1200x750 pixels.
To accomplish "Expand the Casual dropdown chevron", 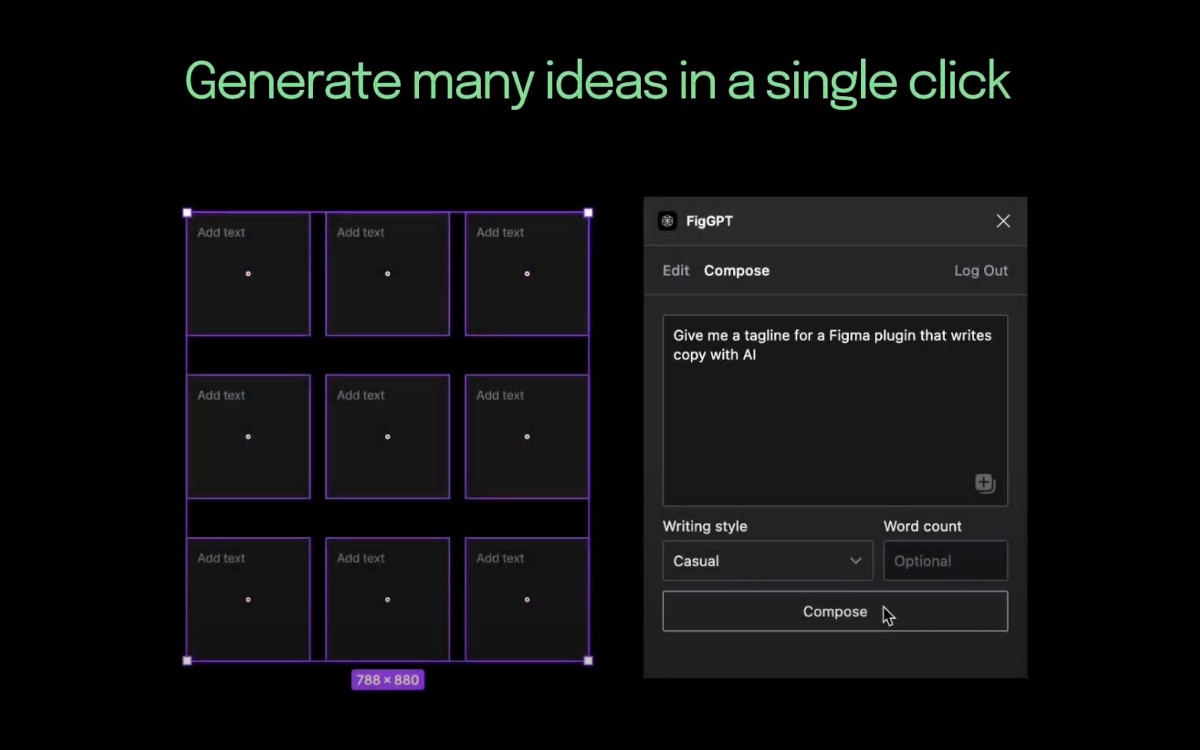I will pyautogui.click(x=856, y=561).
